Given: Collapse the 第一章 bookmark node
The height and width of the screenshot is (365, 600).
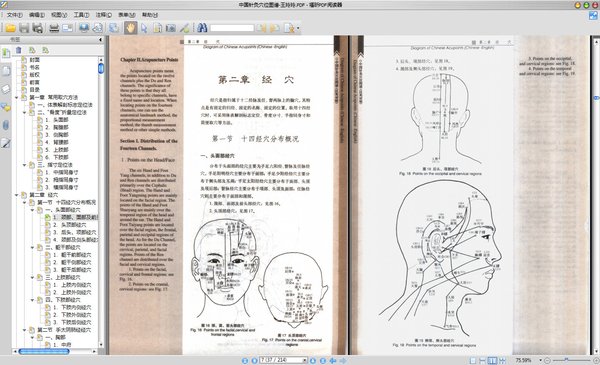Looking at the screenshot, I should (17, 98).
